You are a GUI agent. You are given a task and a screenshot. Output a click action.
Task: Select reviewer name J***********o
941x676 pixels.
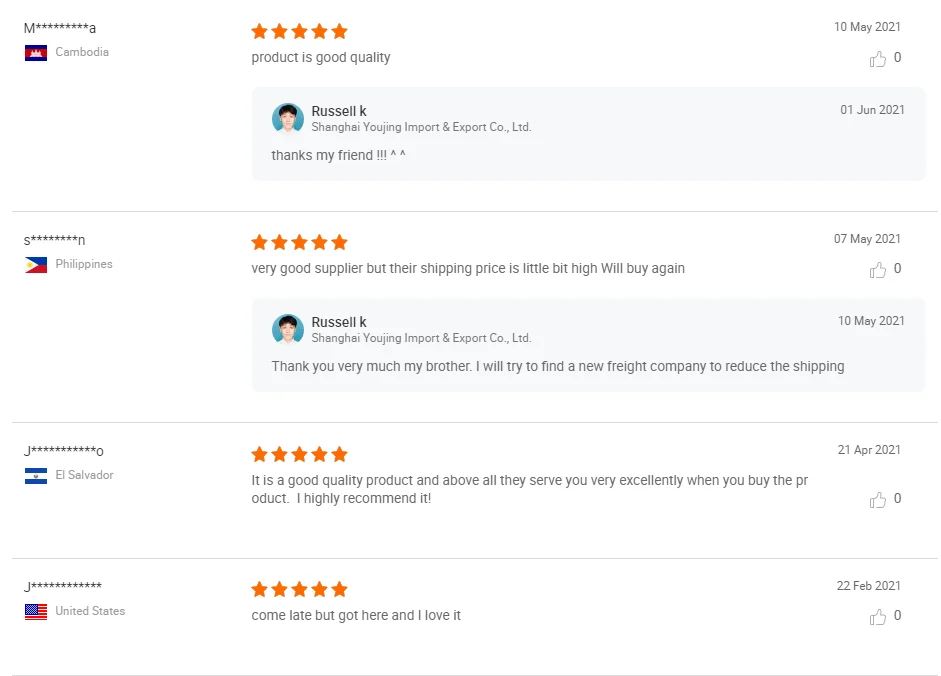64,451
